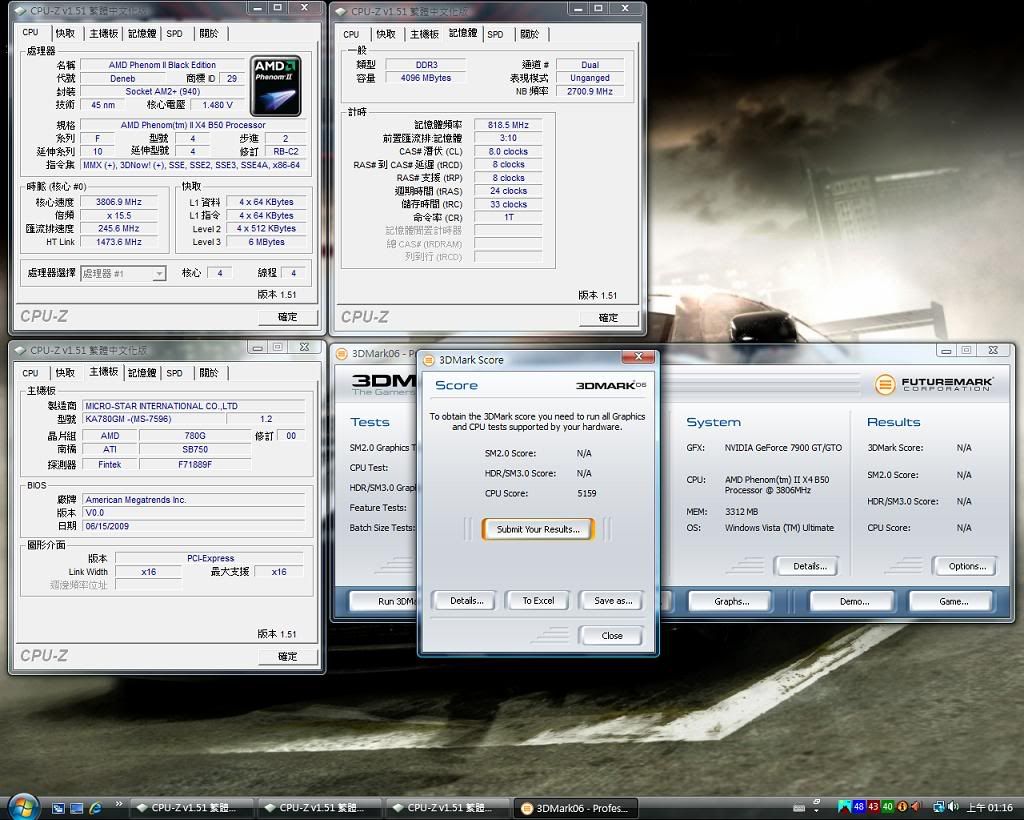The image size is (1024, 820).
Task: Switch to the 3DMark06 taskbar button
Action: (576, 807)
